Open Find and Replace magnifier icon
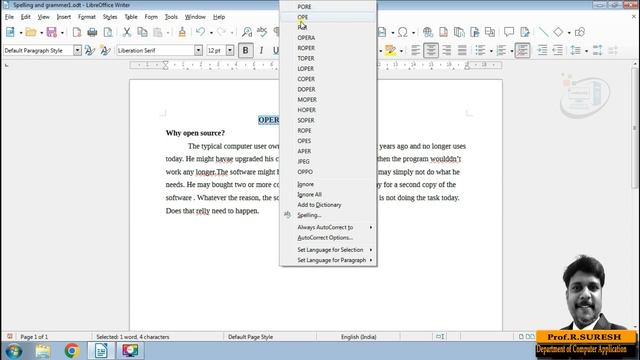 tap(247, 32)
